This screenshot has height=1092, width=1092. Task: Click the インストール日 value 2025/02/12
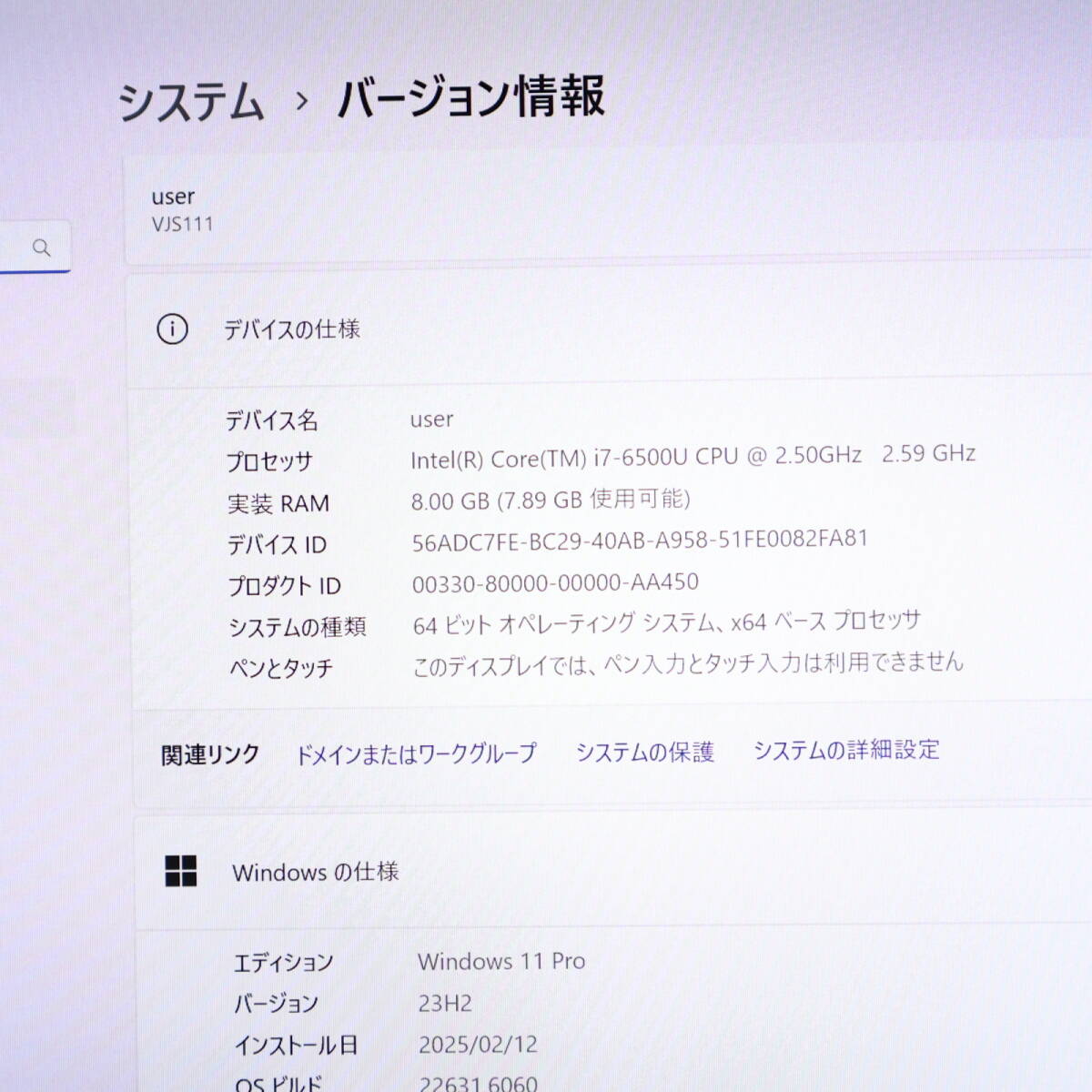[478, 1044]
